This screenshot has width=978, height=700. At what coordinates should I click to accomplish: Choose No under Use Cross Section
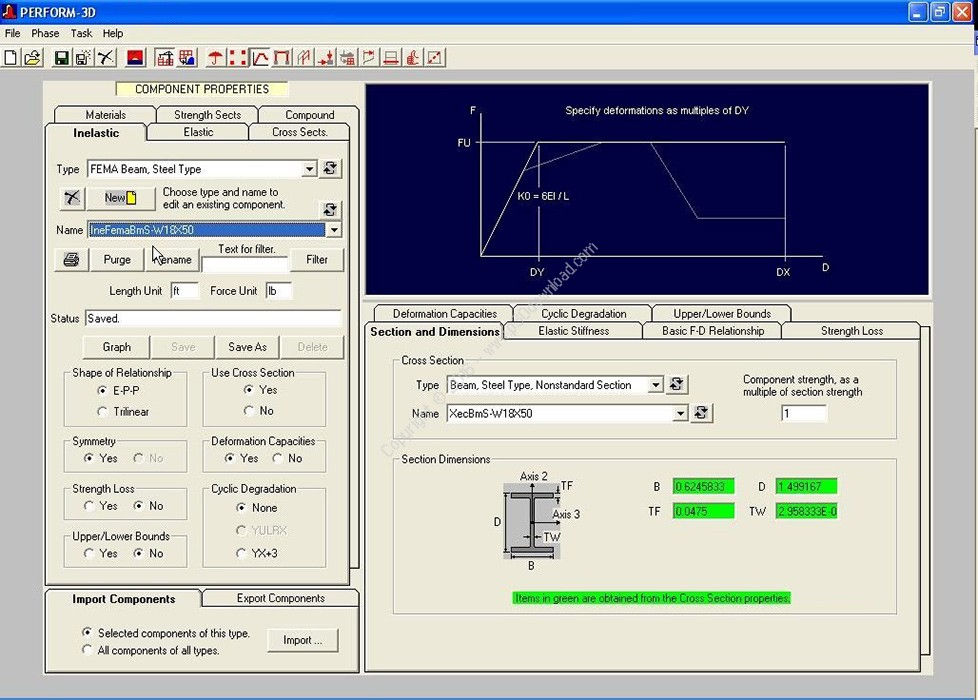tap(249, 411)
